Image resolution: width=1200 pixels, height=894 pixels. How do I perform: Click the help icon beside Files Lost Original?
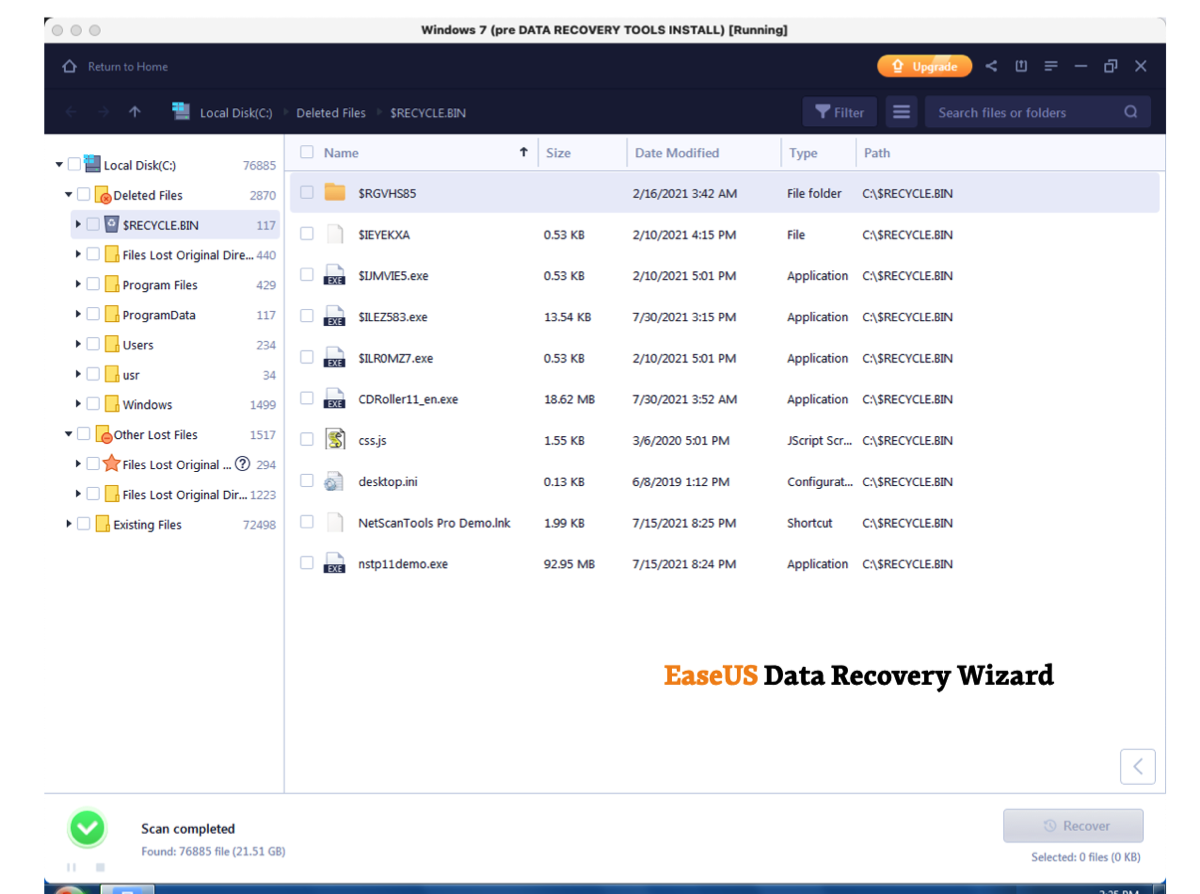point(242,464)
